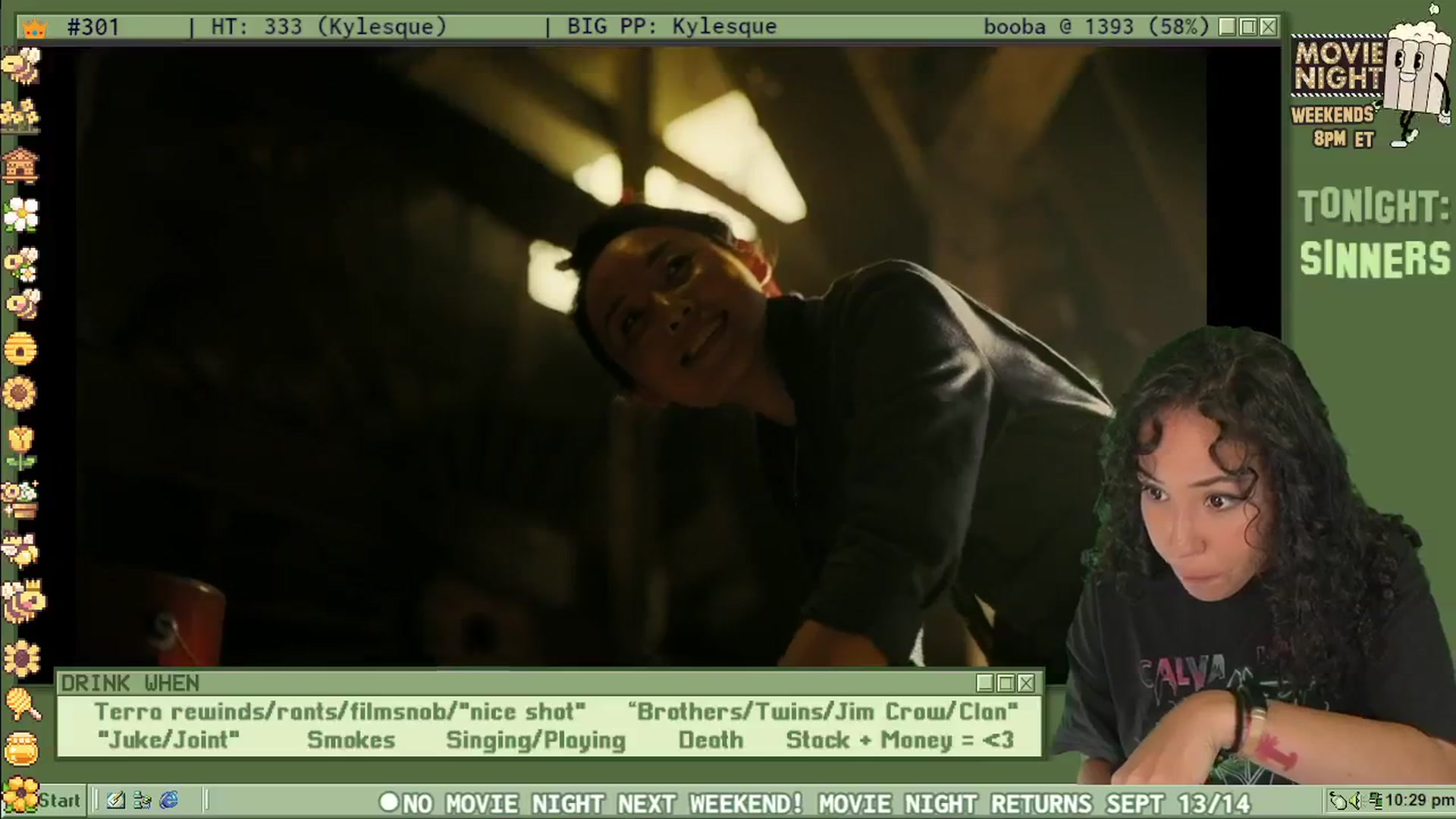This screenshot has width=1456, height=819.
Task: Select the orange tulip icon
Action: (20, 447)
